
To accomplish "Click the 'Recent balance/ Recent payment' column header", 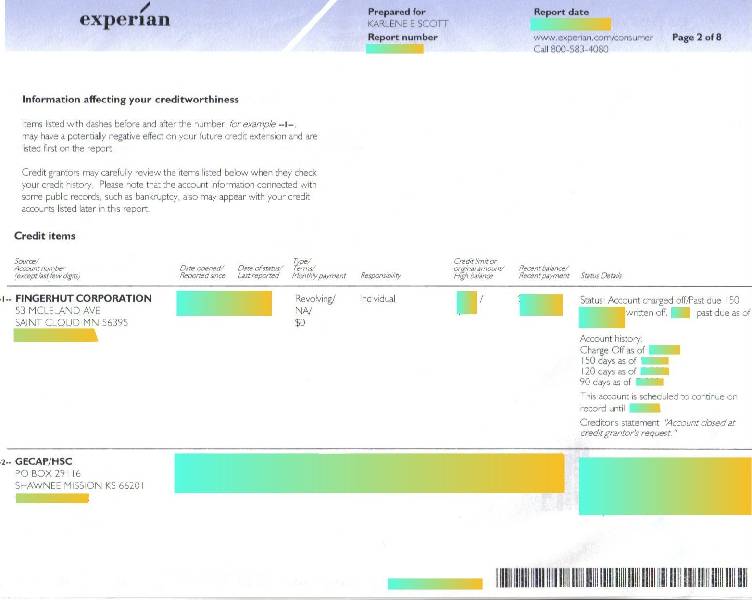I will tap(544, 271).
